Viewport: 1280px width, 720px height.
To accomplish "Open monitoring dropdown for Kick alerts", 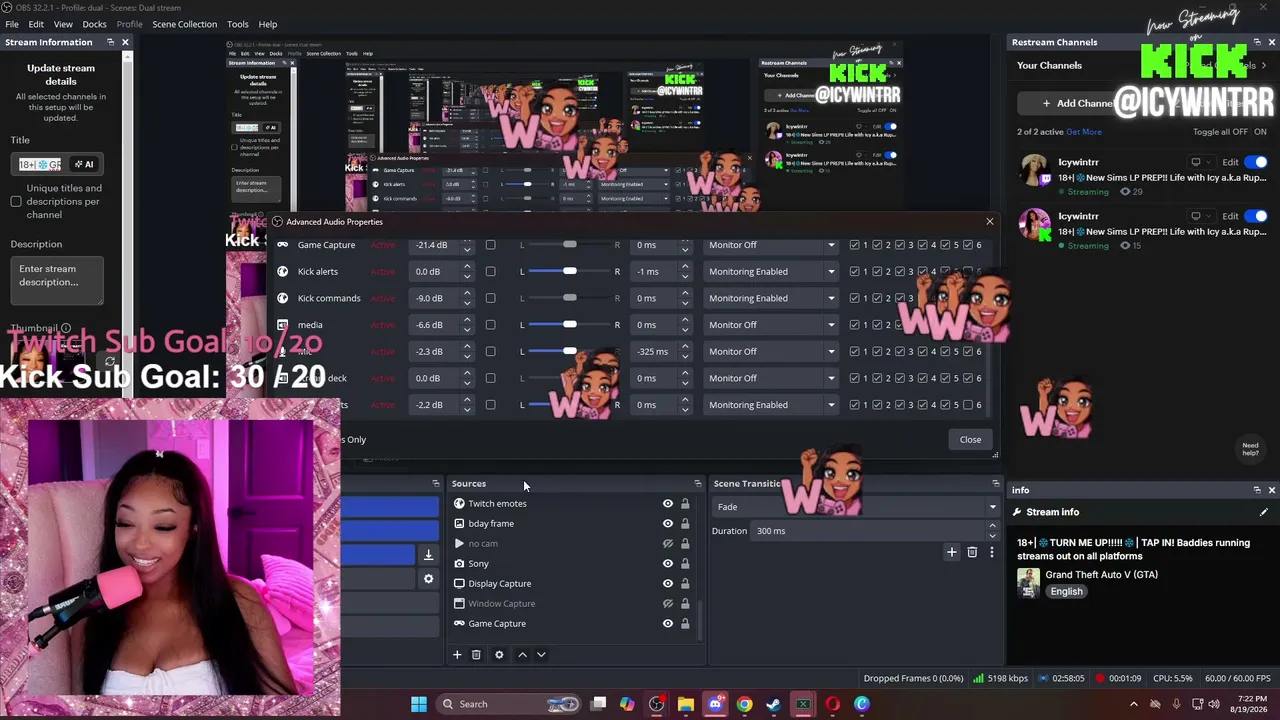I will [x=771, y=272].
